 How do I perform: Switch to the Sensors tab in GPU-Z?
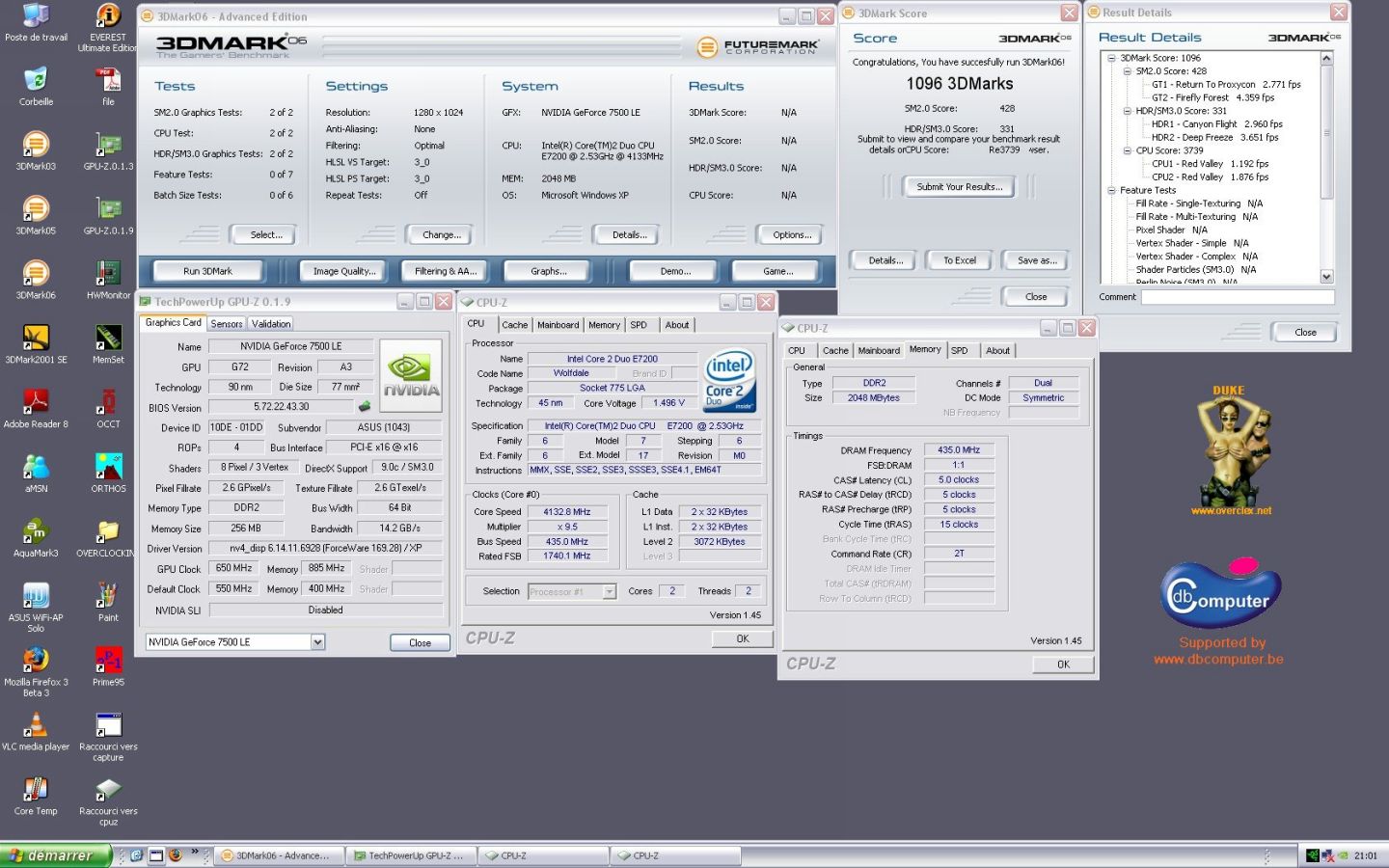(227, 324)
